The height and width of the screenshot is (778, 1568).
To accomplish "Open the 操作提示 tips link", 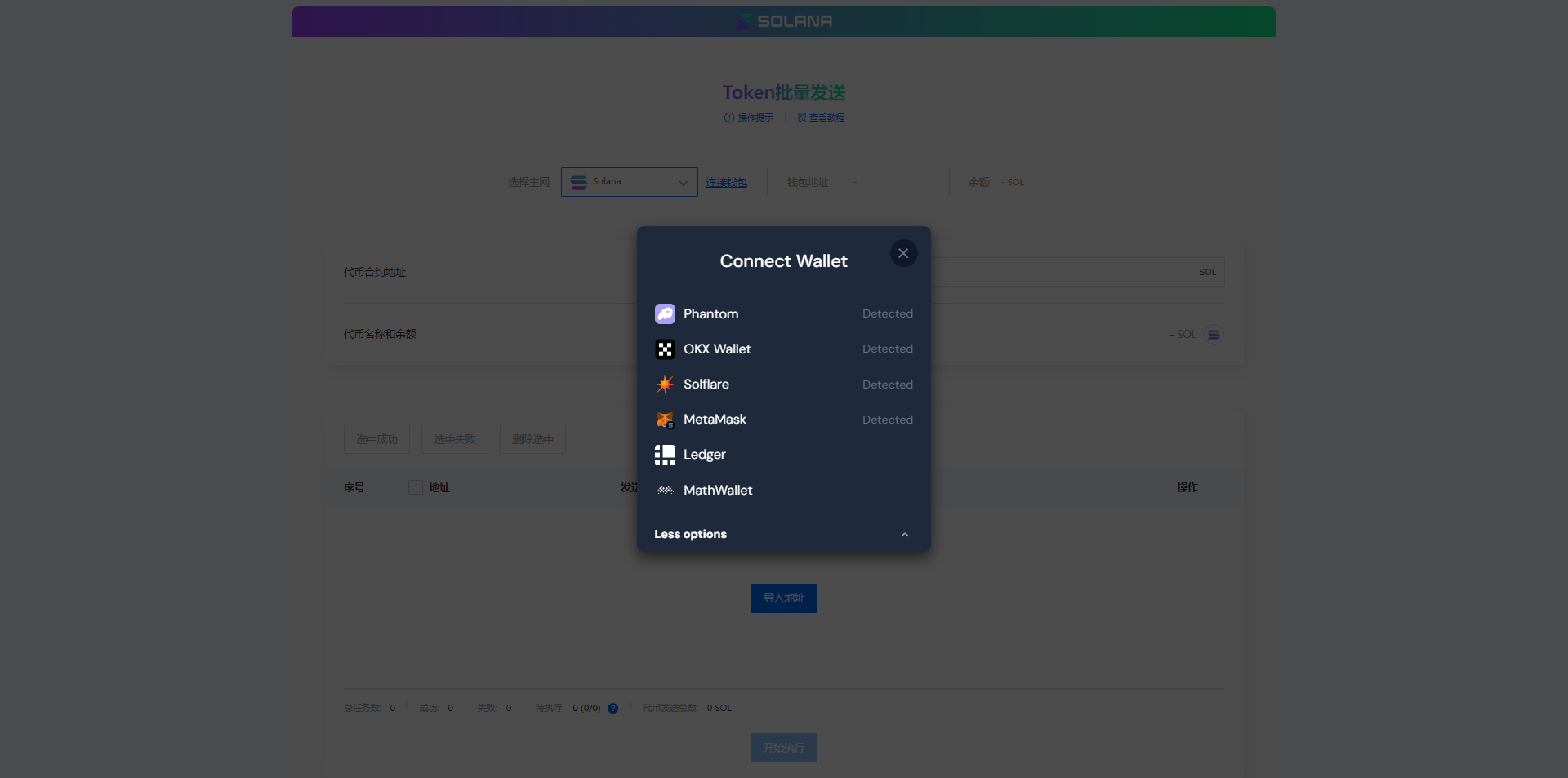I will (749, 118).
